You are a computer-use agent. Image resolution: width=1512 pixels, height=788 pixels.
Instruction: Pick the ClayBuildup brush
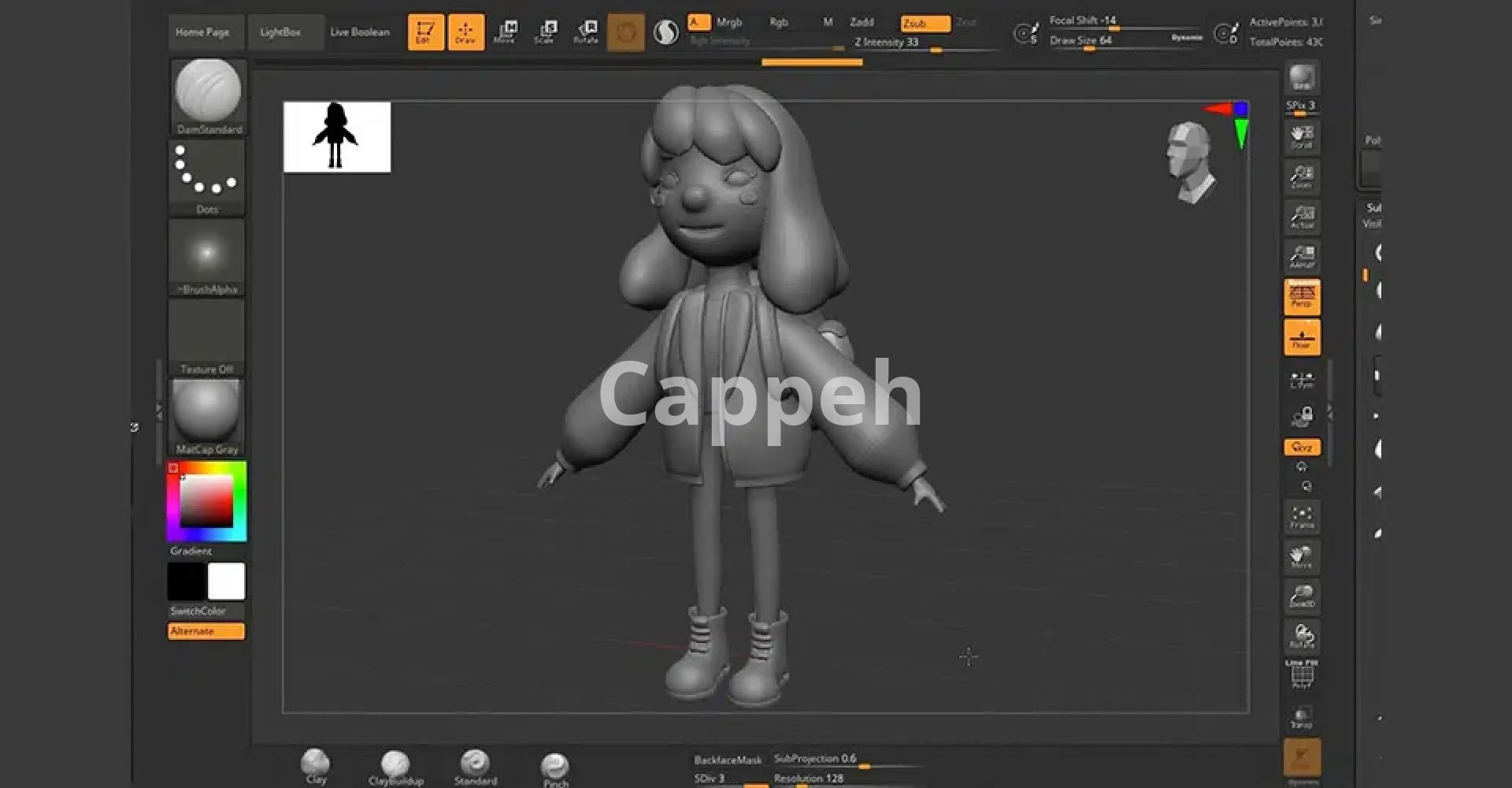tap(395, 767)
